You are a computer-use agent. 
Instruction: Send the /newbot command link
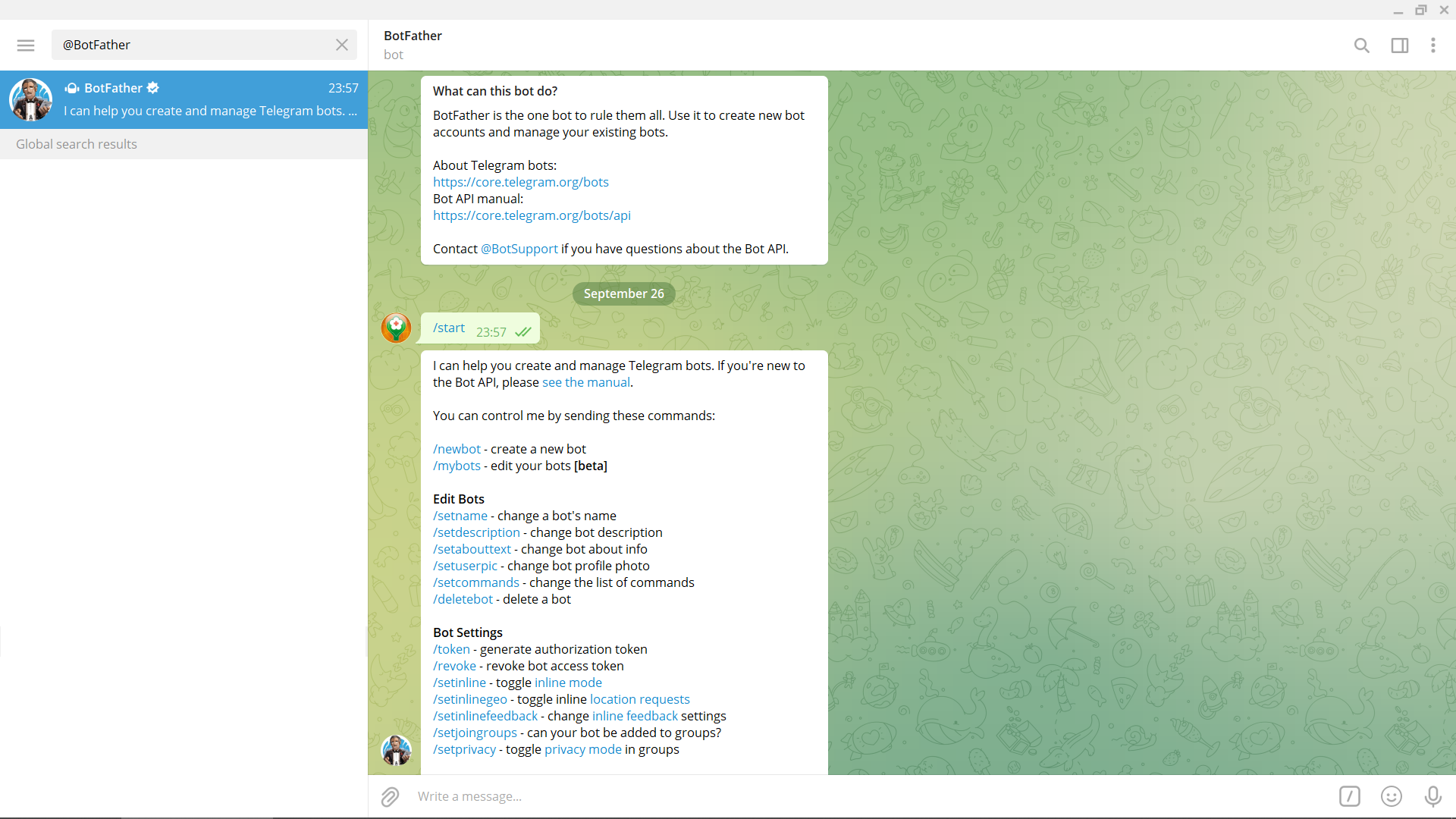tap(457, 449)
